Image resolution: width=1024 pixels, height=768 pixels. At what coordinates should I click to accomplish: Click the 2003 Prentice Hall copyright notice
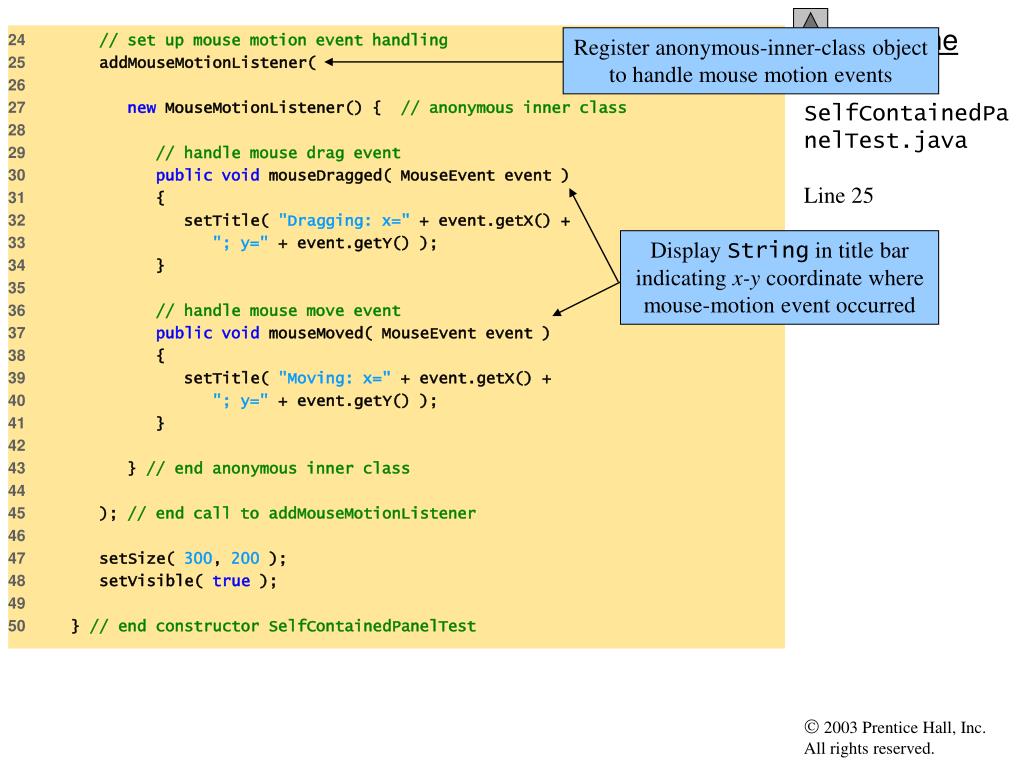pos(895,738)
